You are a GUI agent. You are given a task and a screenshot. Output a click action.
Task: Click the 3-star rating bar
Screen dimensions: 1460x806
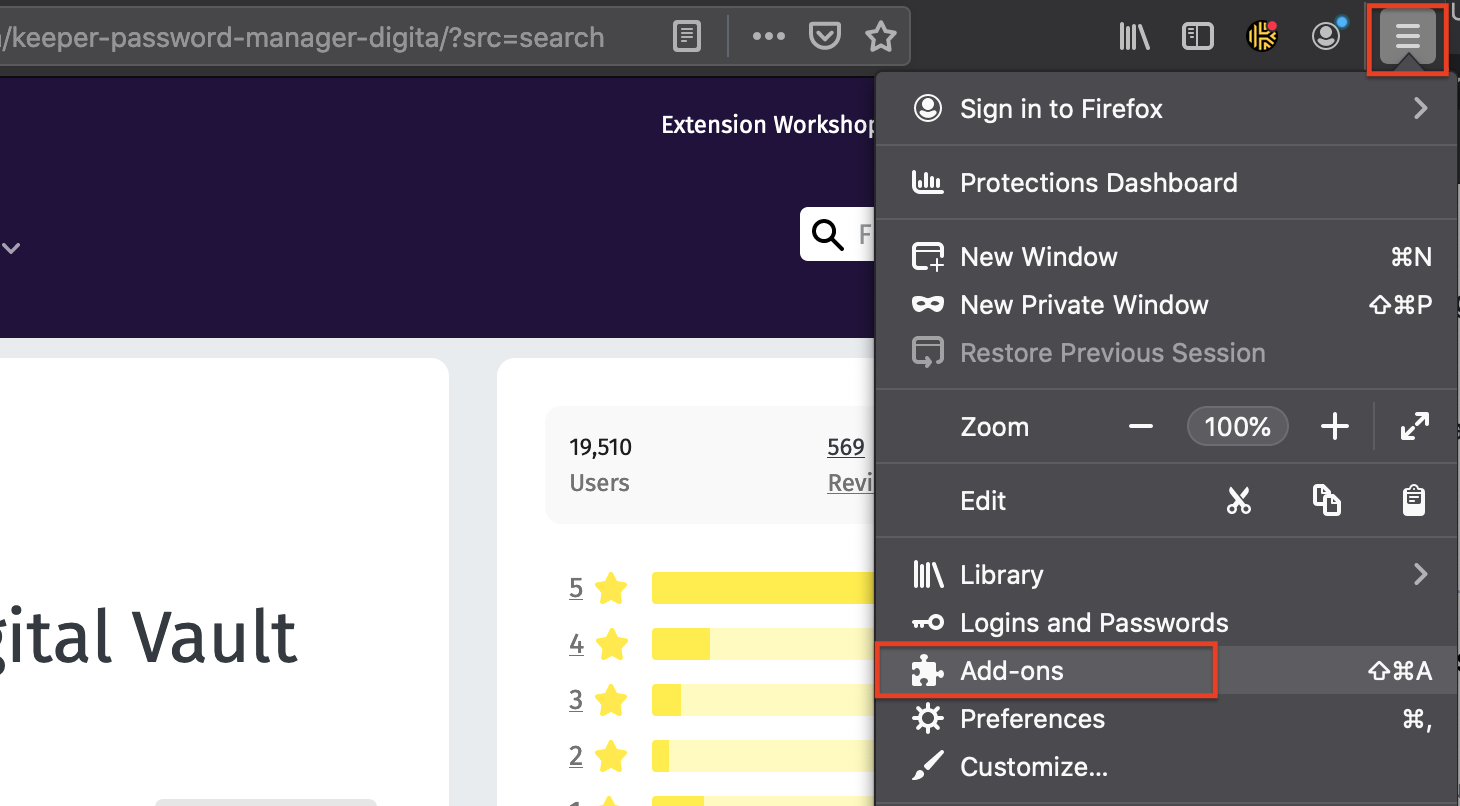coord(764,700)
